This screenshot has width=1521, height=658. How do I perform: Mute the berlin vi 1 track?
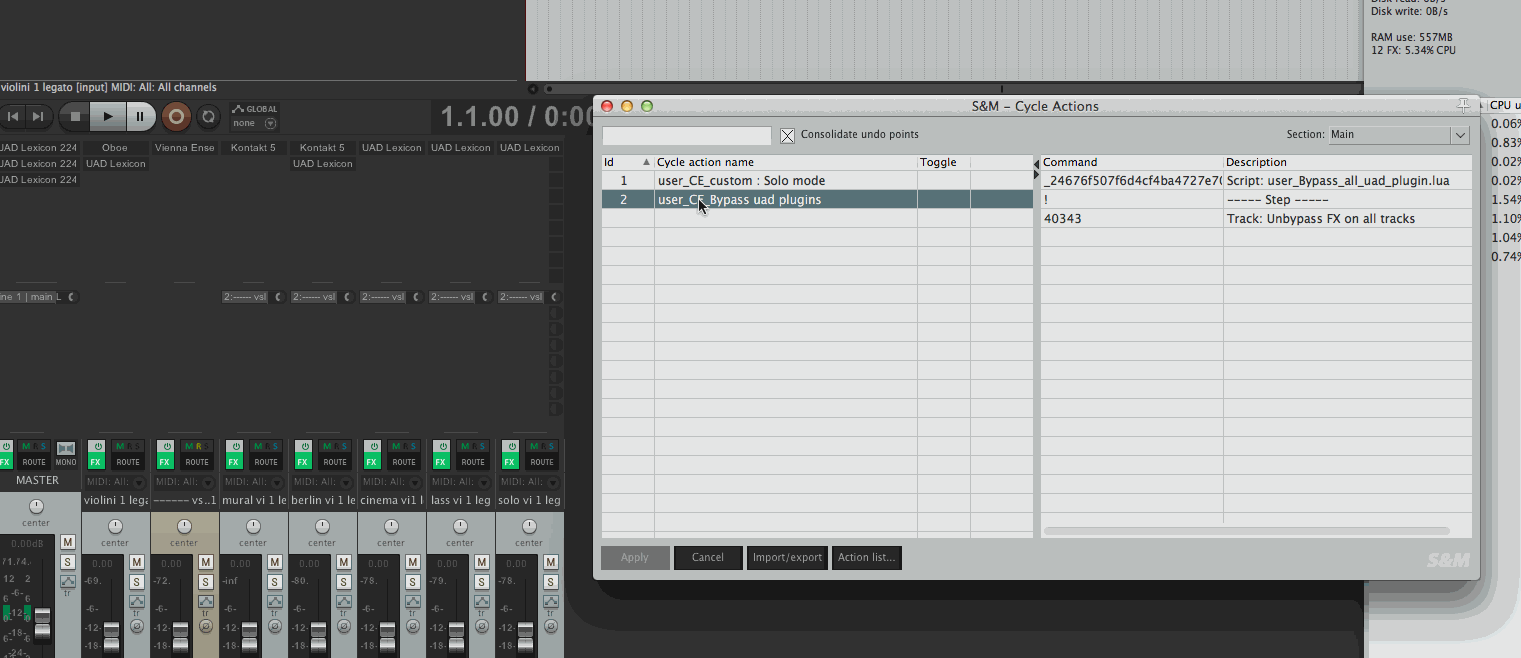coord(343,562)
